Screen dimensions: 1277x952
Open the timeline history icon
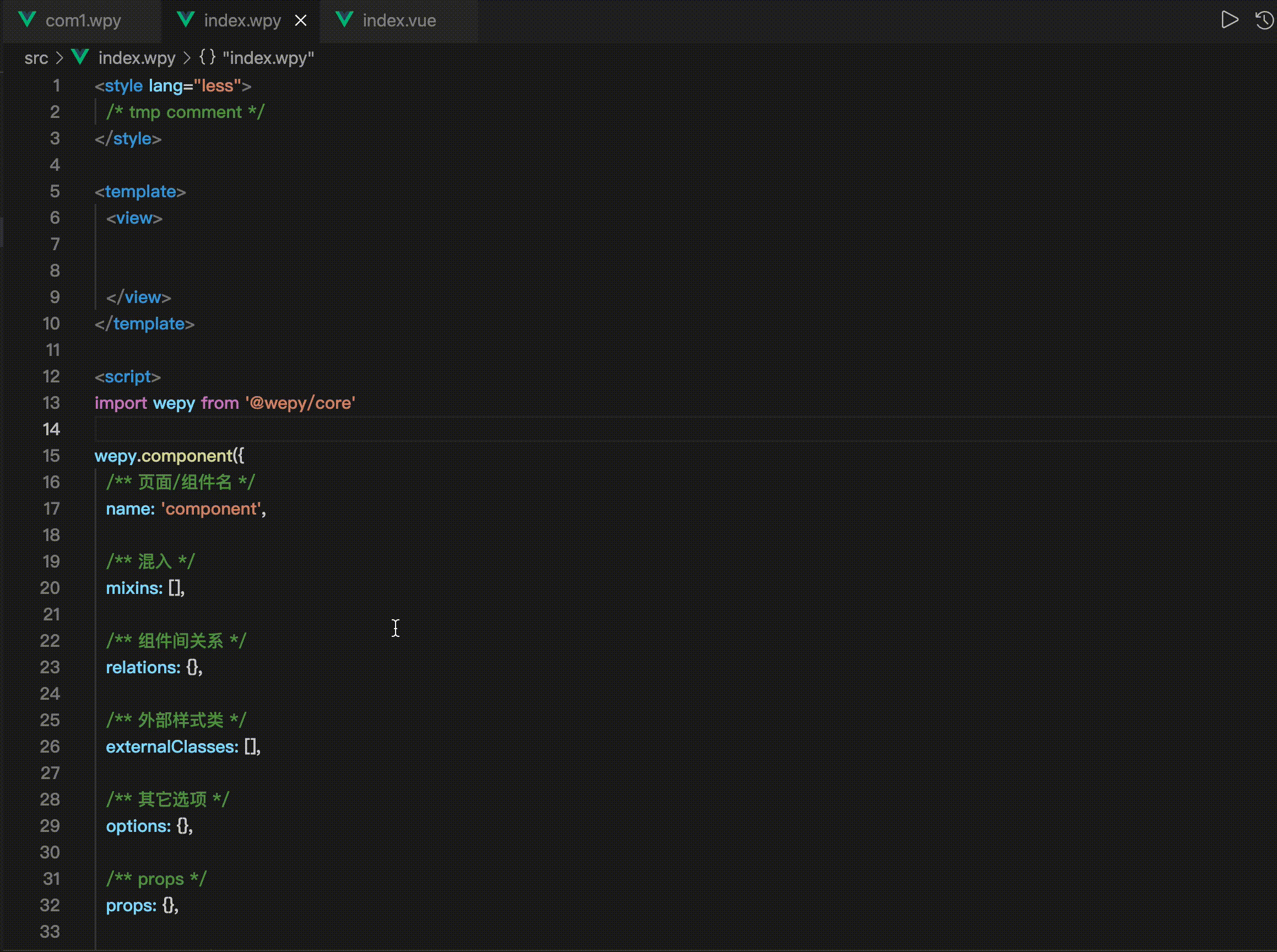[1264, 20]
